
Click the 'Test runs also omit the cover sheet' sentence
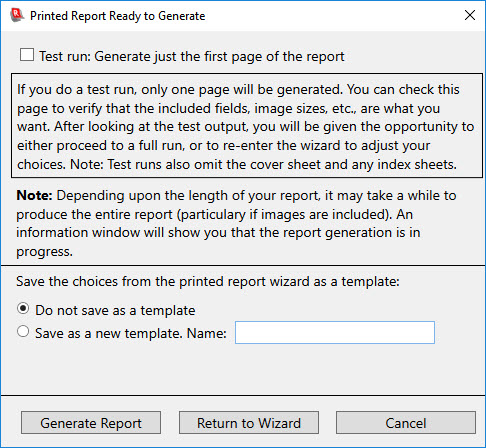click(x=282, y=165)
